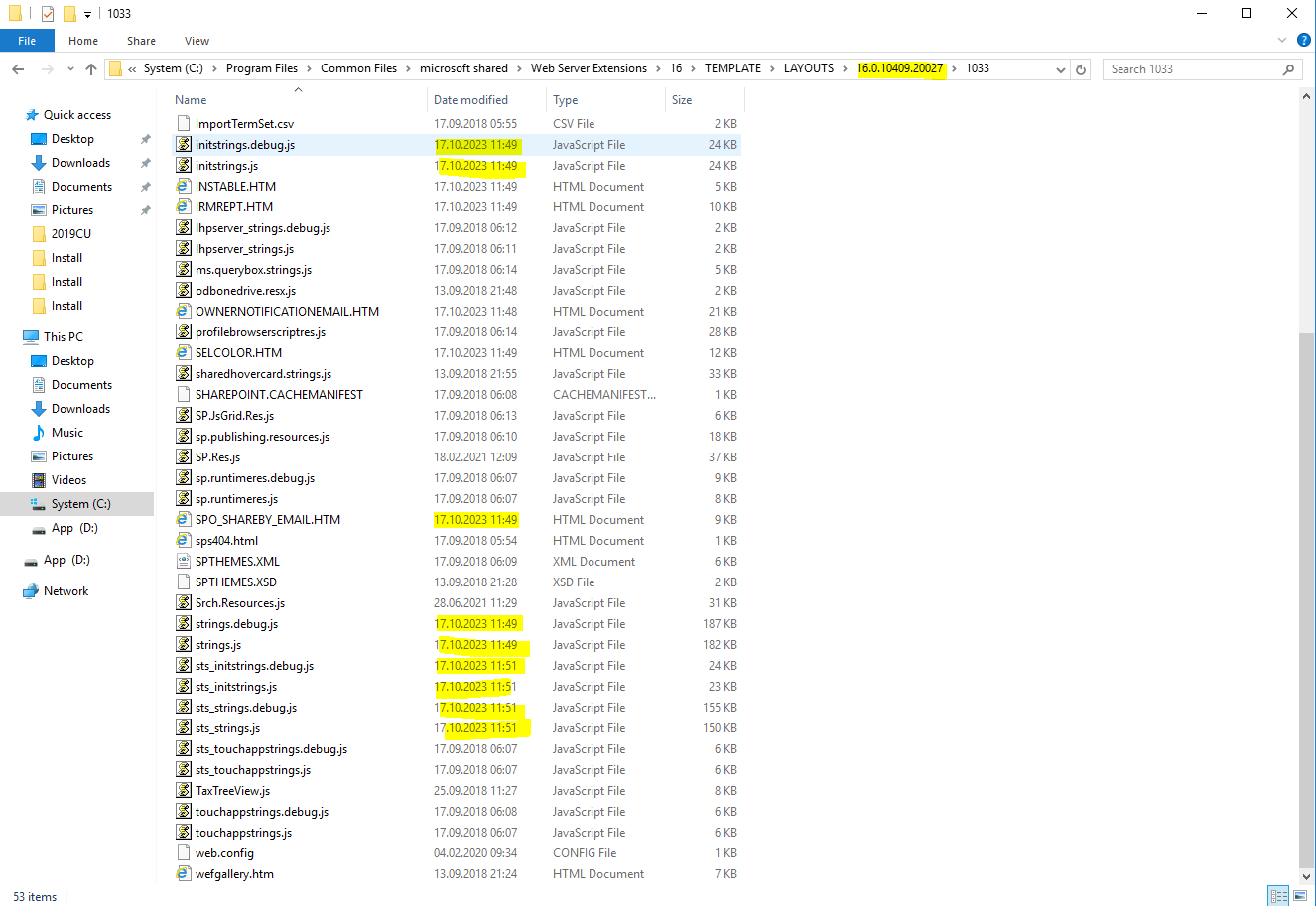Image resolution: width=1316 pixels, height=906 pixels.
Task: Switch to Large icons view in the status bar
Action: pyautogui.click(x=1300, y=896)
